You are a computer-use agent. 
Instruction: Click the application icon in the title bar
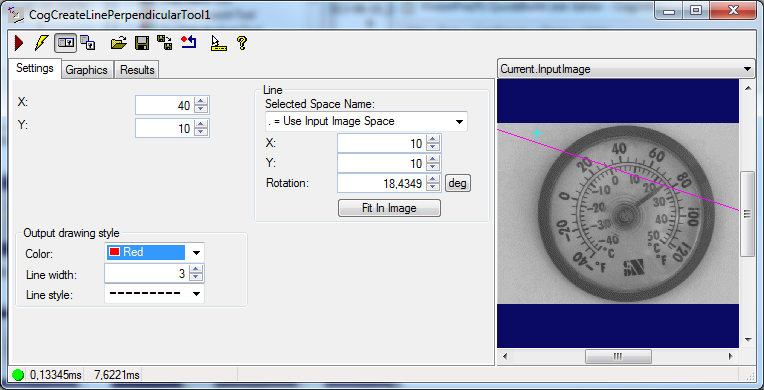click(16, 15)
